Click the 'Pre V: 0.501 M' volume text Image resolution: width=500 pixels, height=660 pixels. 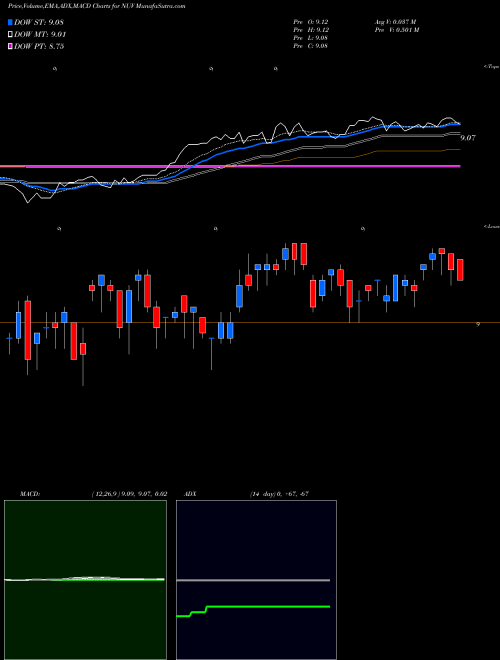(x=396, y=29)
